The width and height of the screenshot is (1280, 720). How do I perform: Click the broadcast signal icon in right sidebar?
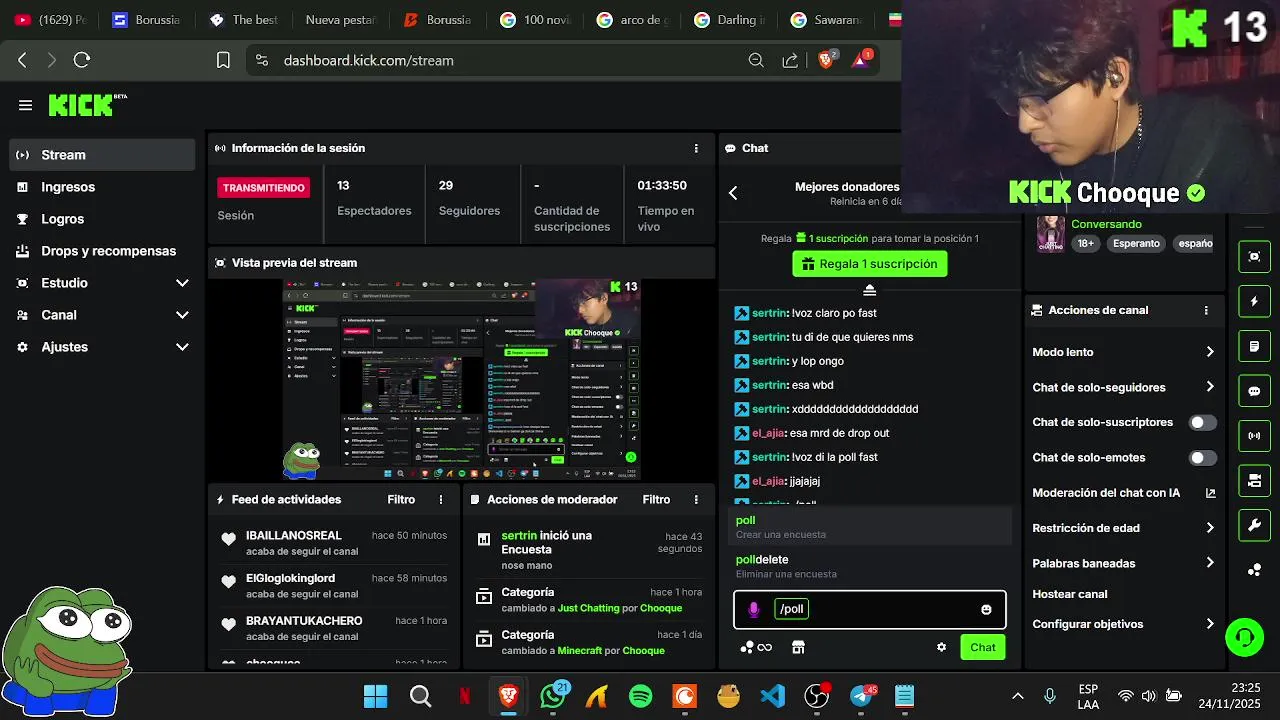point(1254,436)
